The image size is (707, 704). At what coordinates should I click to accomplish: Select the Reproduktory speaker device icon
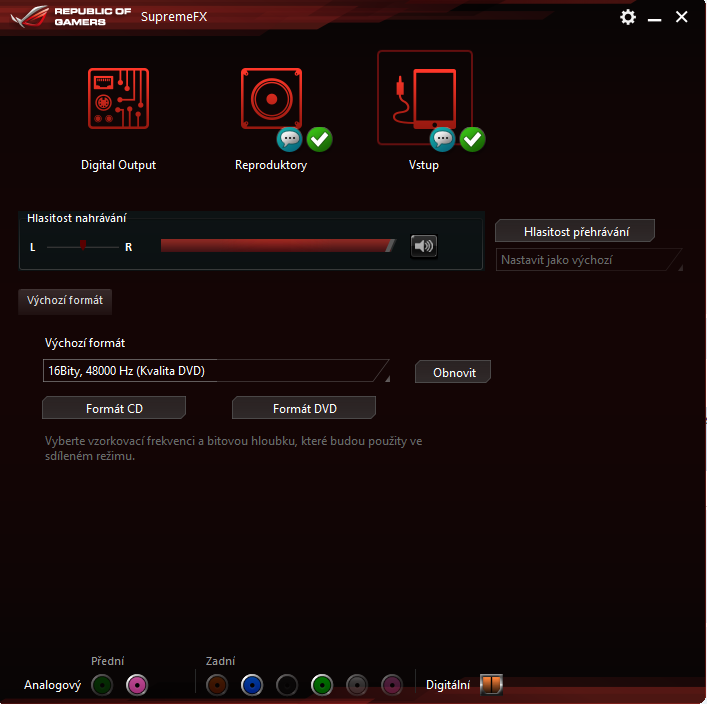(271, 99)
